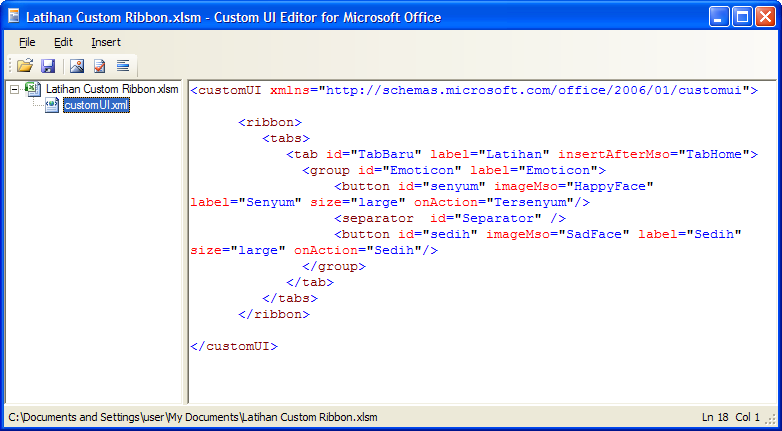Click the Save floppy disk icon
The image size is (782, 431).
tap(48, 65)
